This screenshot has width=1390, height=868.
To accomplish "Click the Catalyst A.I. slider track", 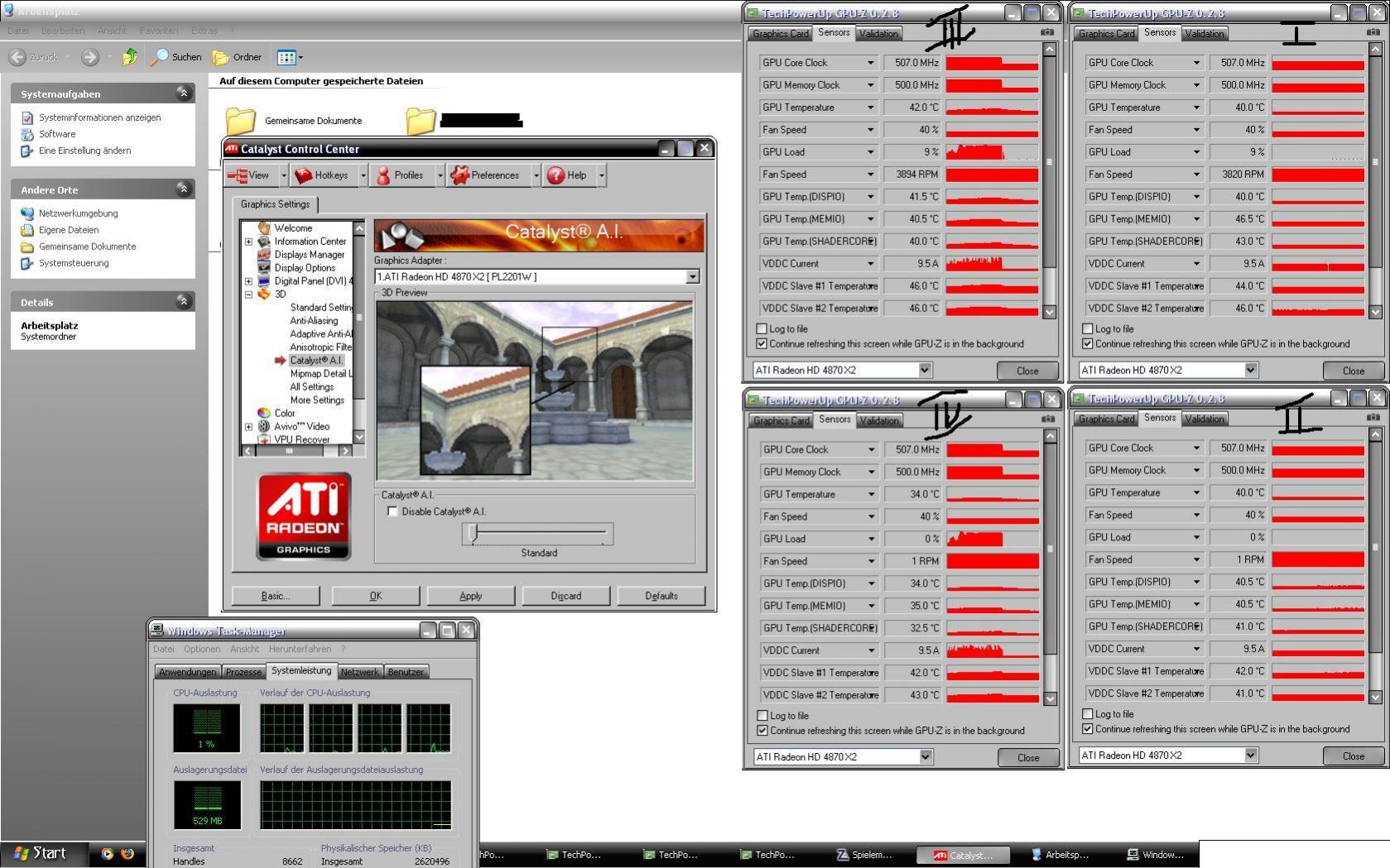I will (x=538, y=534).
